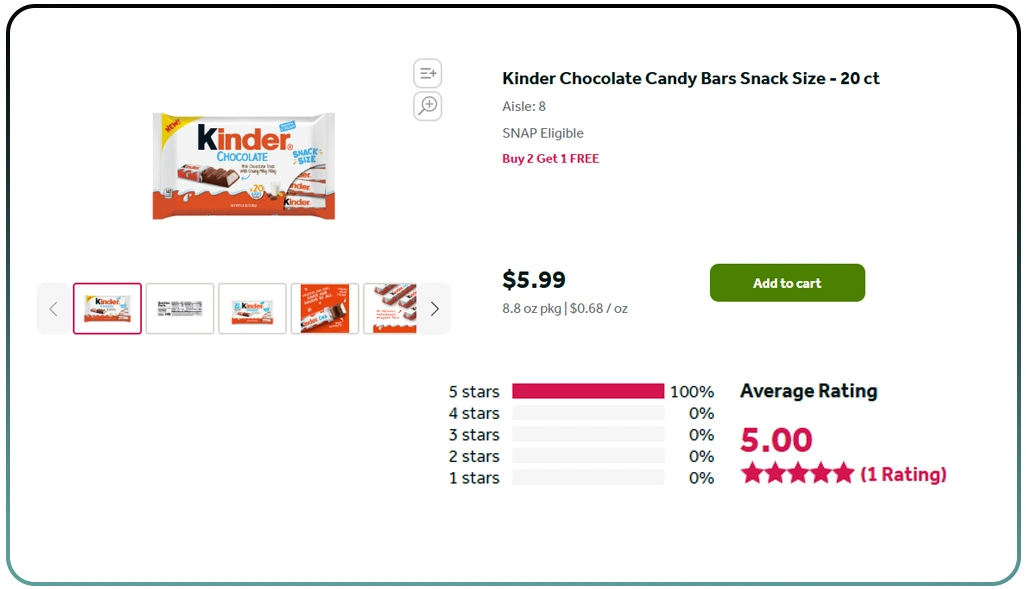This screenshot has height=589, width=1026.
Task: View the nutrition facts thumbnail
Action: [180, 309]
